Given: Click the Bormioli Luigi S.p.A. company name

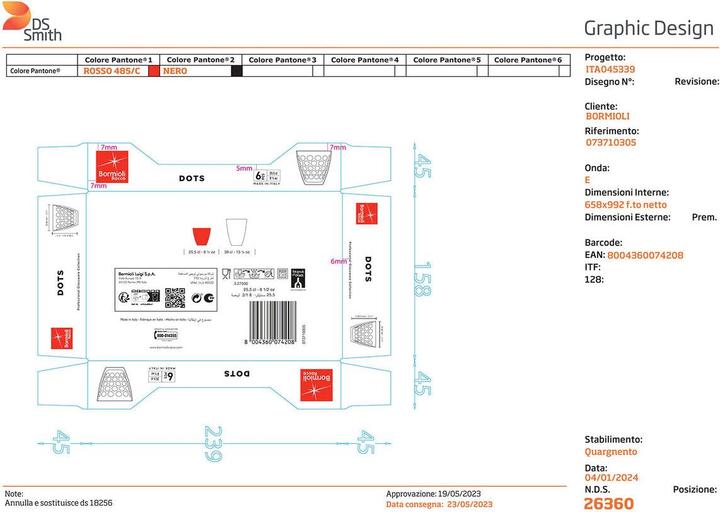Looking at the screenshot, I should coord(137,274).
